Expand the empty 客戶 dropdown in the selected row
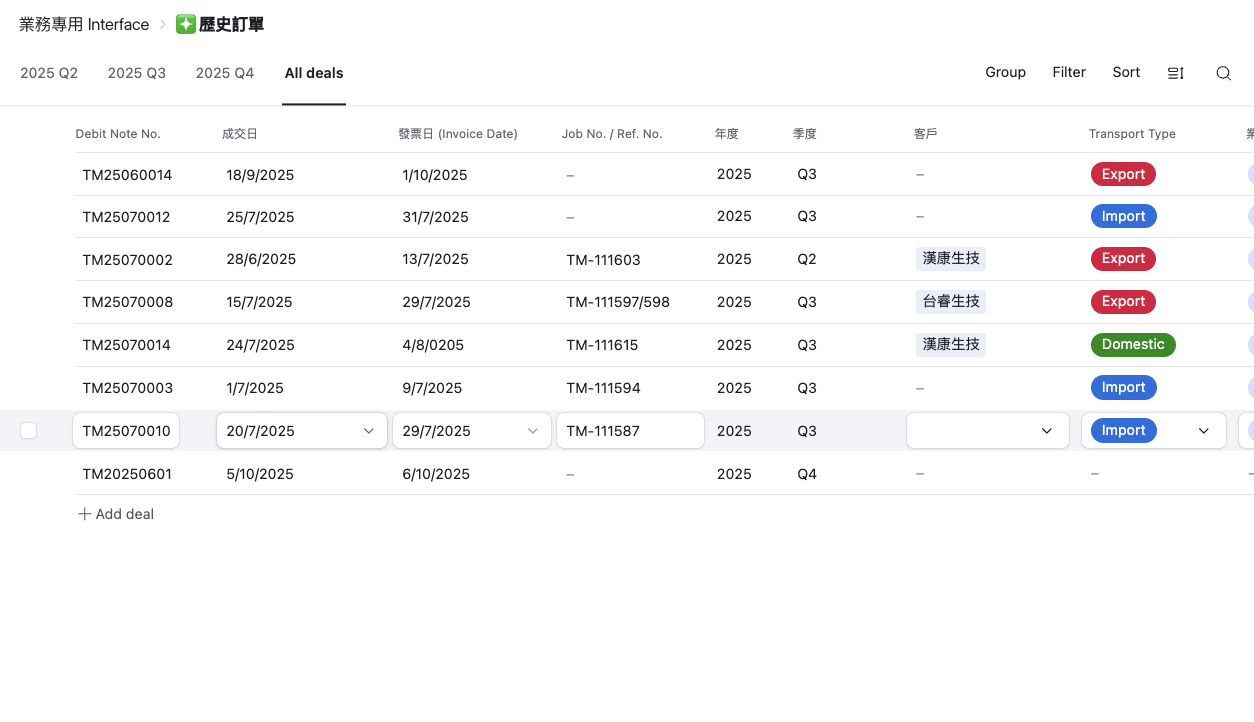 1046,431
